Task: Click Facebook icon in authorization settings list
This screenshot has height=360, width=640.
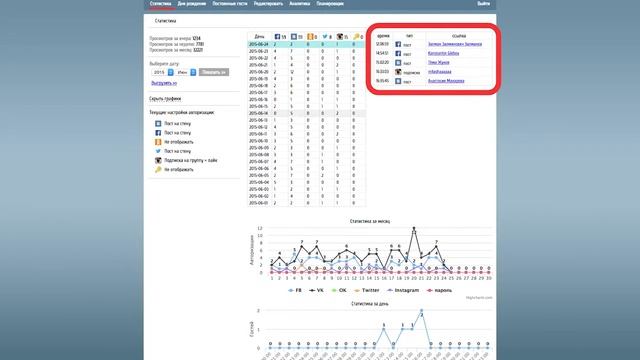Action: coord(158,133)
